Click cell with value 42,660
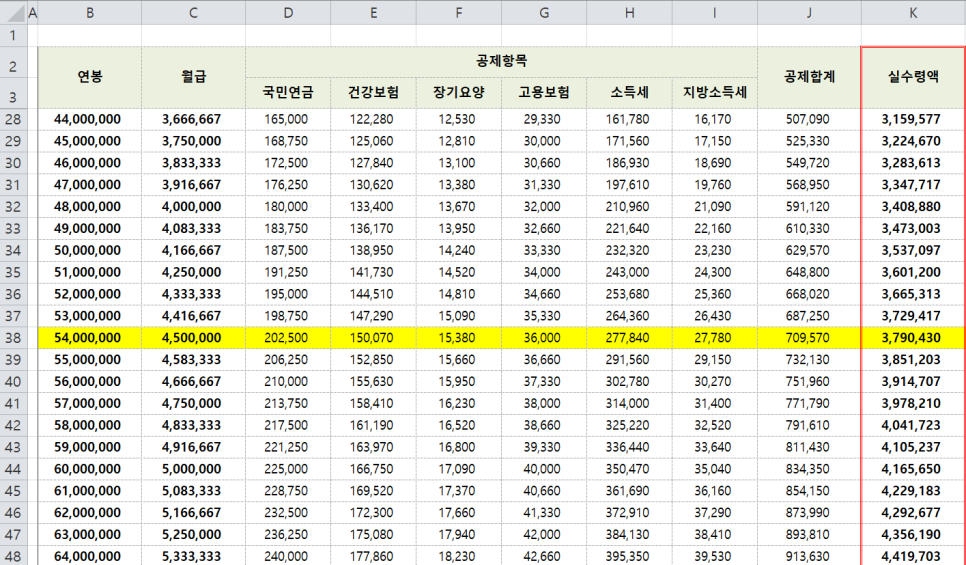Viewport: 966px width, 565px height. pos(544,556)
